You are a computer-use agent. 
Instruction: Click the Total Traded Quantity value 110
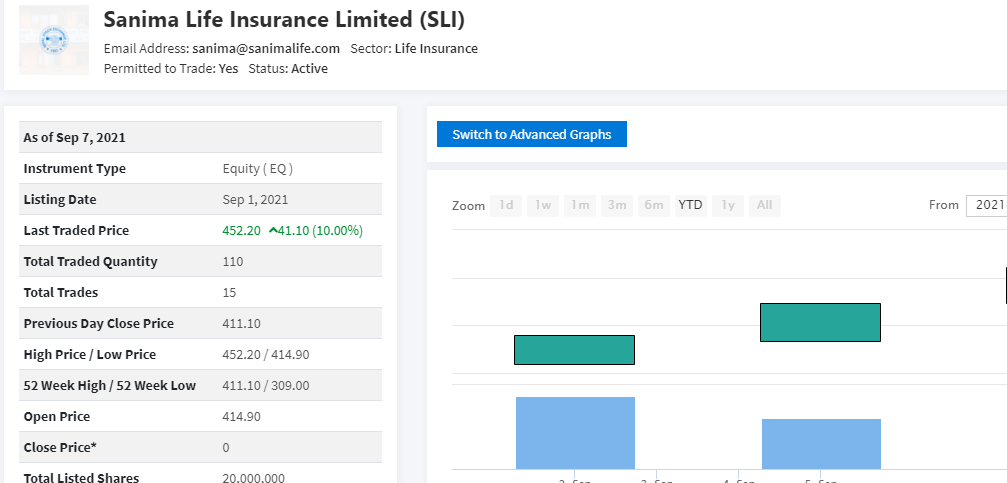pyautogui.click(x=232, y=261)
